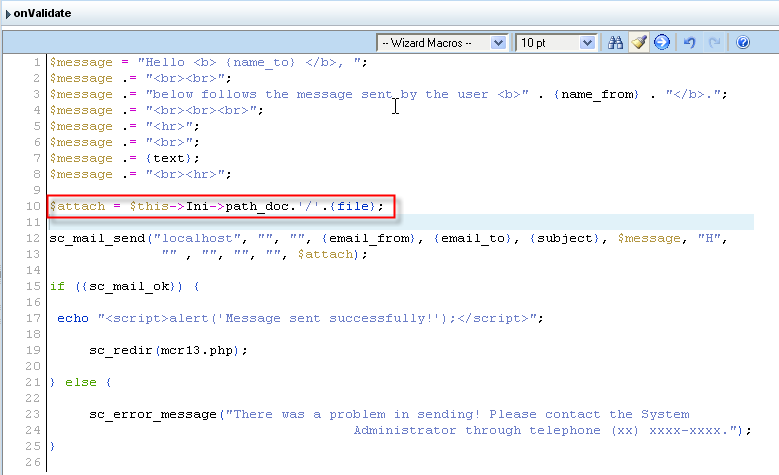Click the $attach variable on line 10
The image size is (779, 475).
(78, 206)
